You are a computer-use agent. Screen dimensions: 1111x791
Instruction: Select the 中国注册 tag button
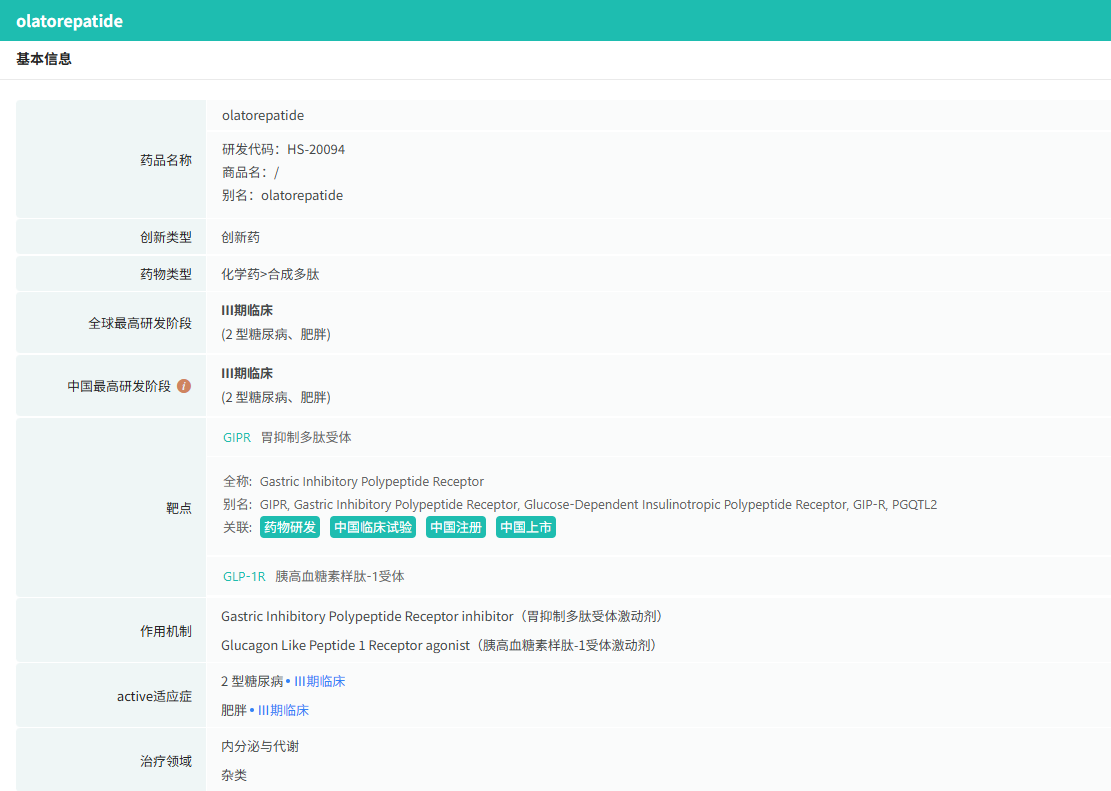point(456,527)
